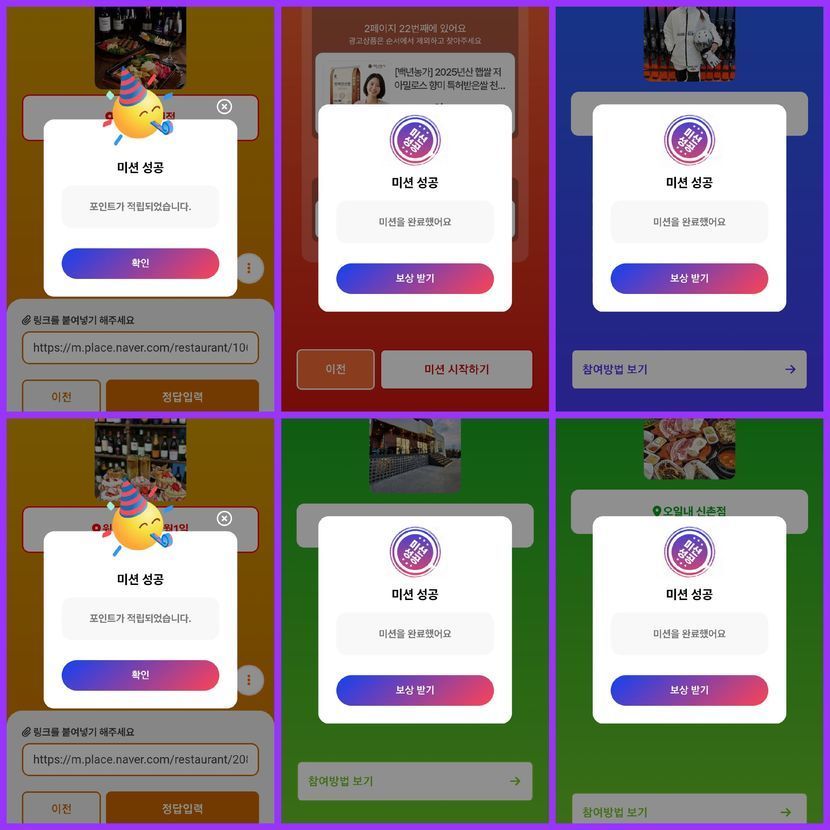
Task: Select 미션 시작하기 in the red panel
Action: (x=456, y=369)
